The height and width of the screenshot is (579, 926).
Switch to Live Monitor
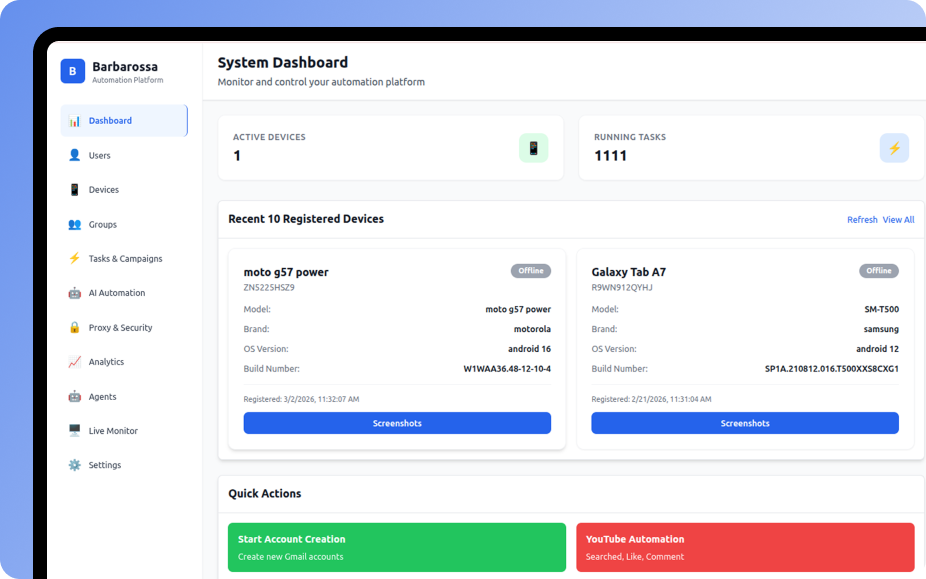click(x=124, y=431)
